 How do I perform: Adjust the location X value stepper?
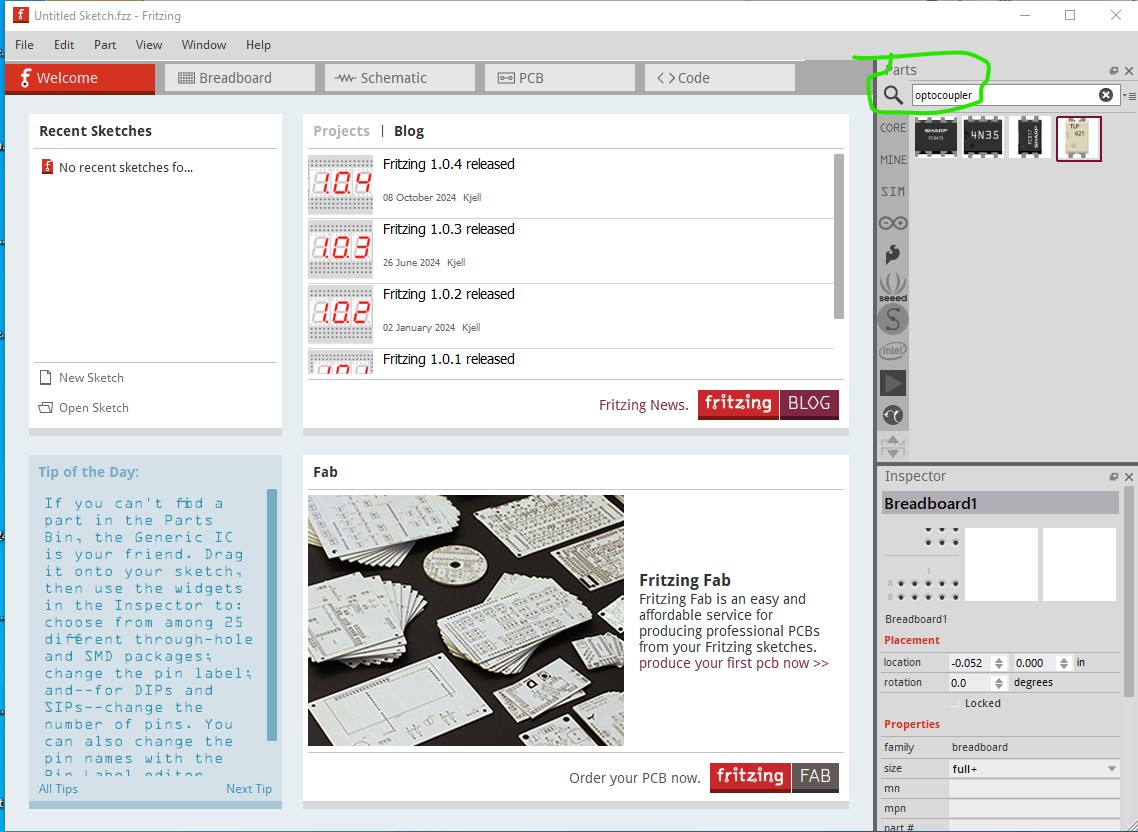tap(999, 663)
